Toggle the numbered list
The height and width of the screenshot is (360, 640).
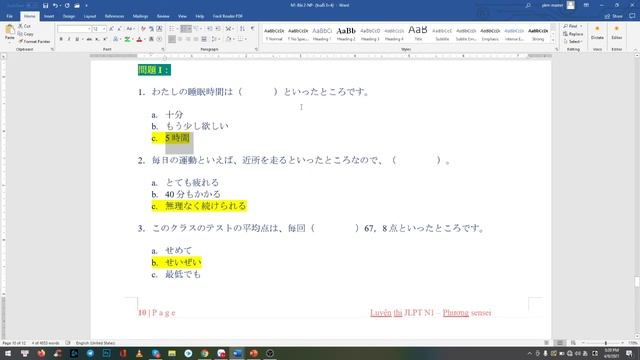pyautogui.click(x=184, y=29)
